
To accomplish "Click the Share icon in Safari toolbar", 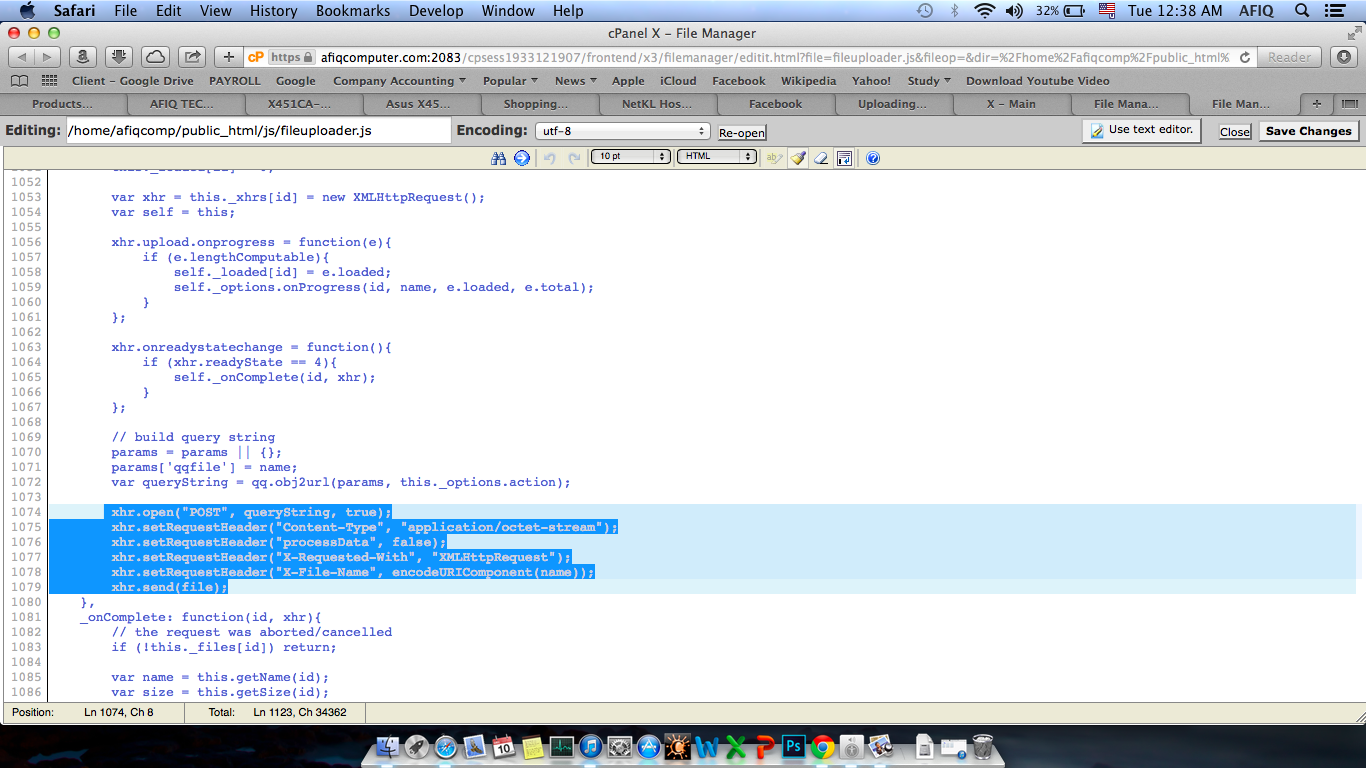I will click(x=192, y=57).
